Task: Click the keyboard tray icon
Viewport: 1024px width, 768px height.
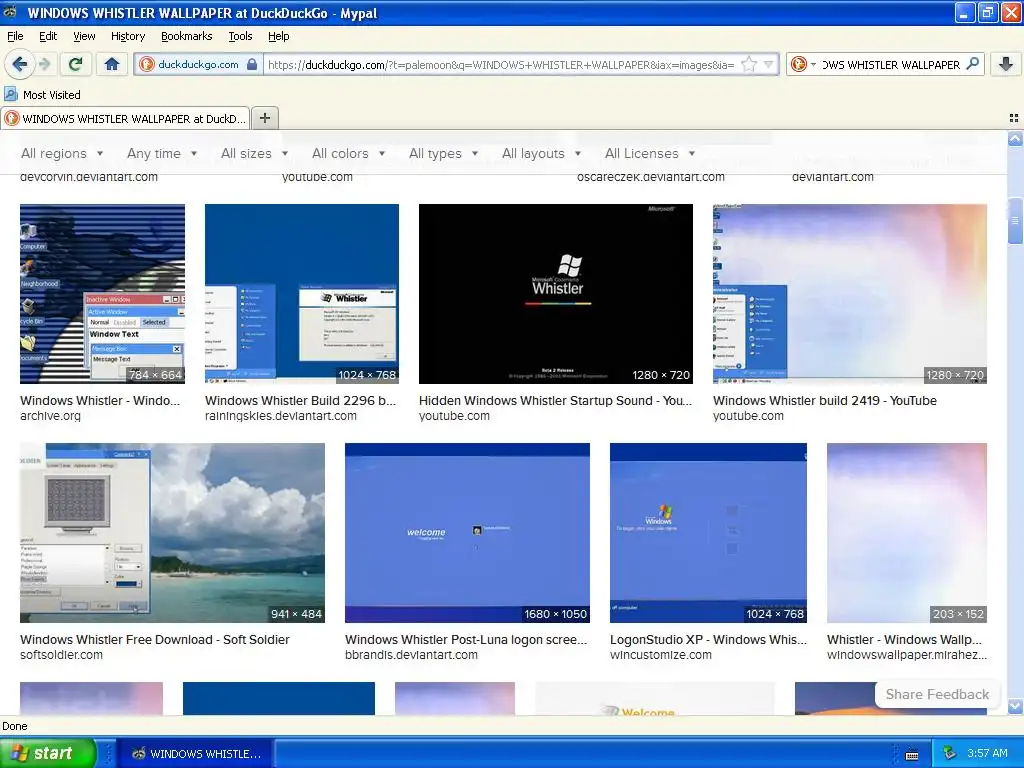Action: point(912,754)
